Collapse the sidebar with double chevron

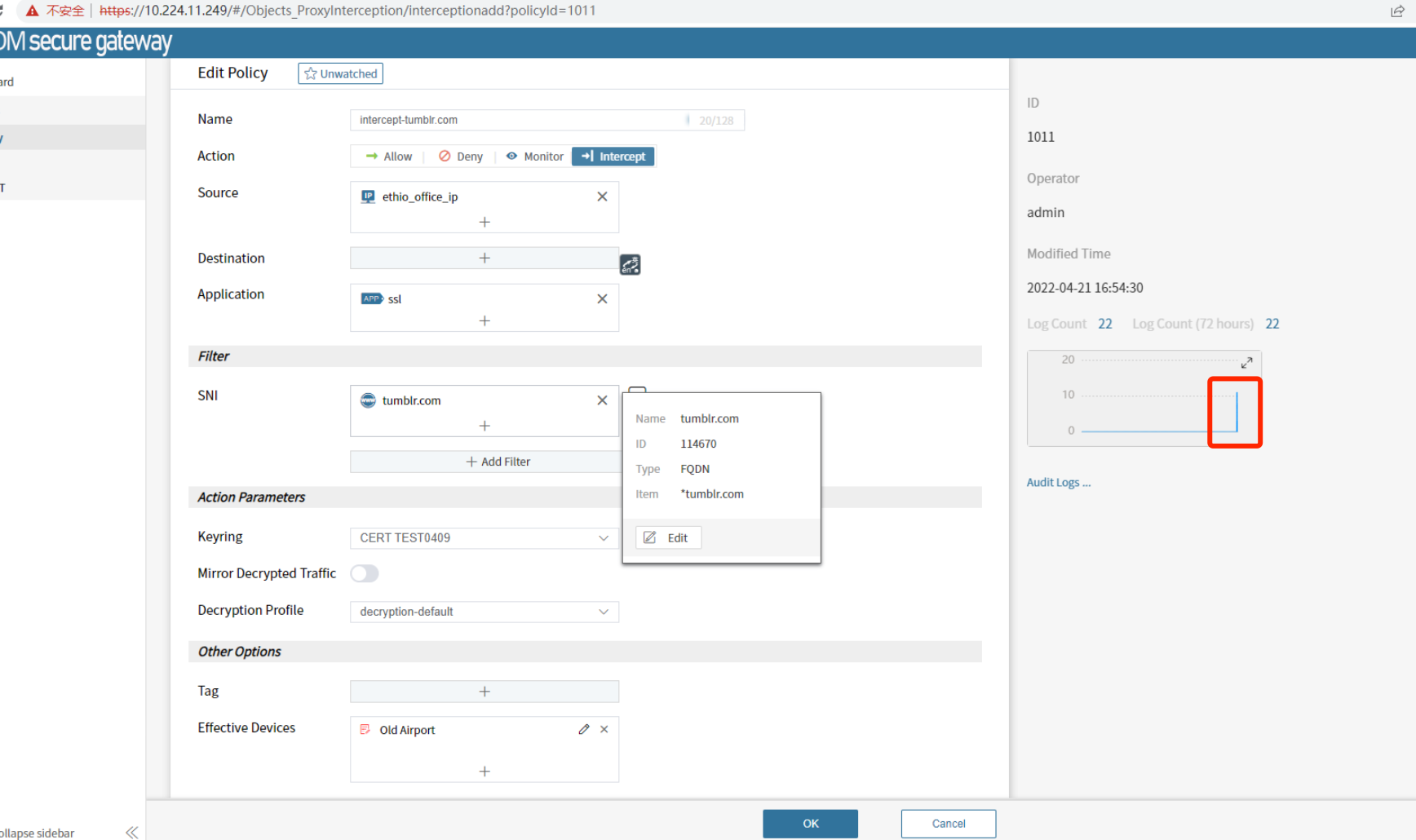coord(131,832)
